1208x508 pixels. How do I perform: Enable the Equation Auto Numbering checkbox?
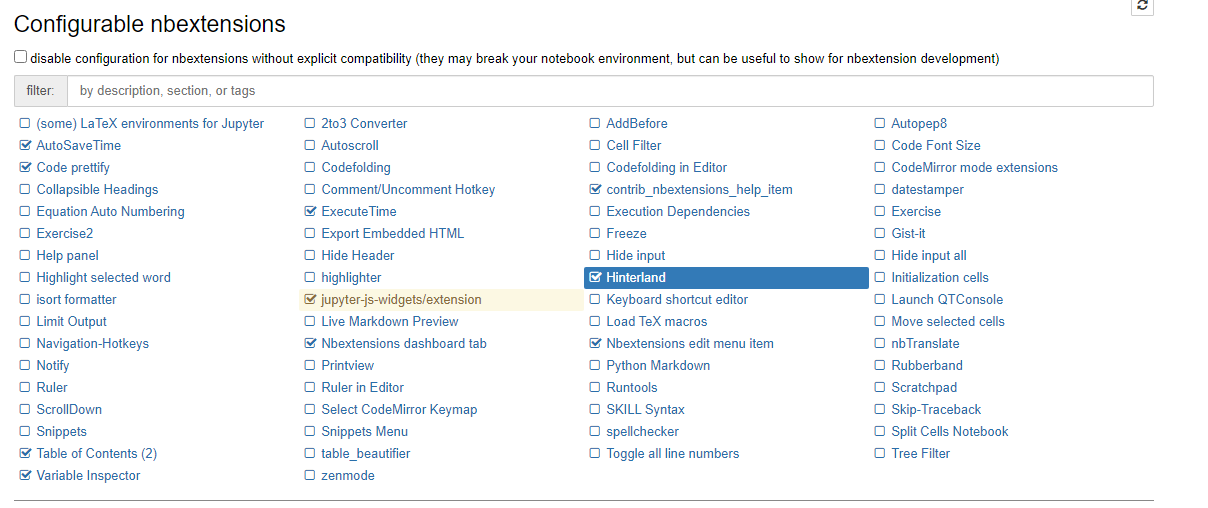(x=25, y=211)
